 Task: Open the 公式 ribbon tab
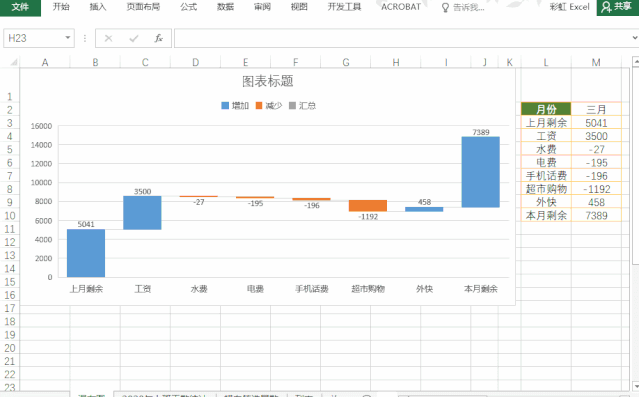188,7
